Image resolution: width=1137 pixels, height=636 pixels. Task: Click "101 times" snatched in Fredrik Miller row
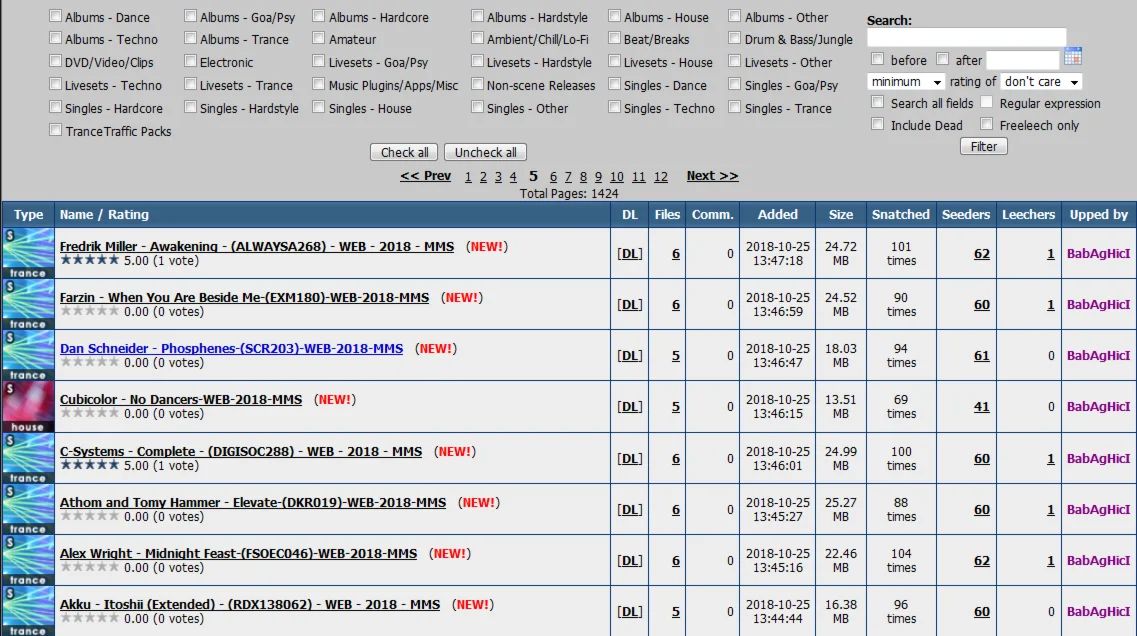[x=901, y=253]
